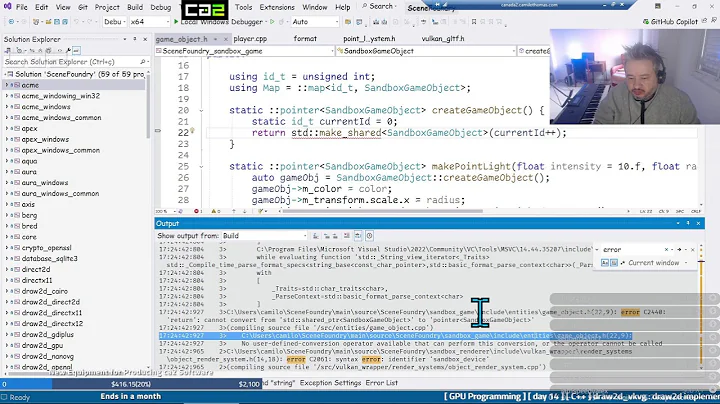The image size is (720, 404).
Task: Click the Solution Explorer vertical scrollbar
Action: tap(148, 110)
